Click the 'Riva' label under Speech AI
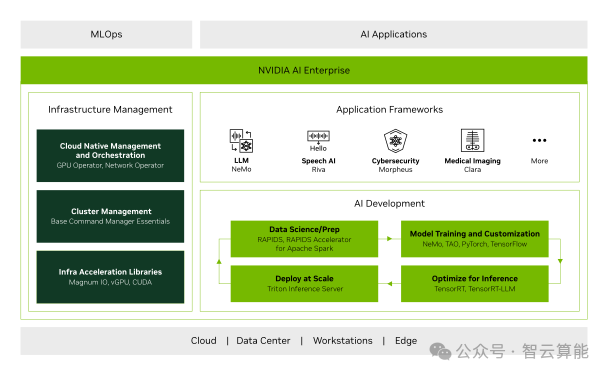608x375 pixels. (x=318, y=169)
